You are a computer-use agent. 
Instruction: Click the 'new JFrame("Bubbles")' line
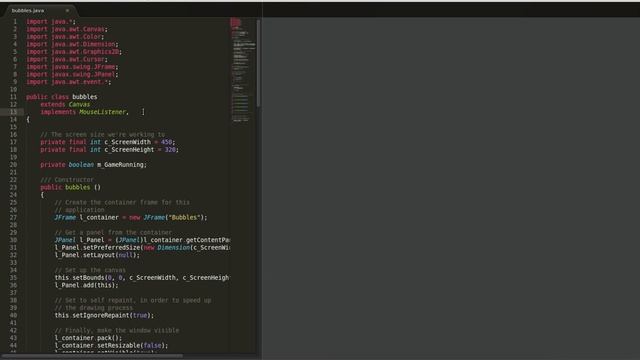(131, 218)
